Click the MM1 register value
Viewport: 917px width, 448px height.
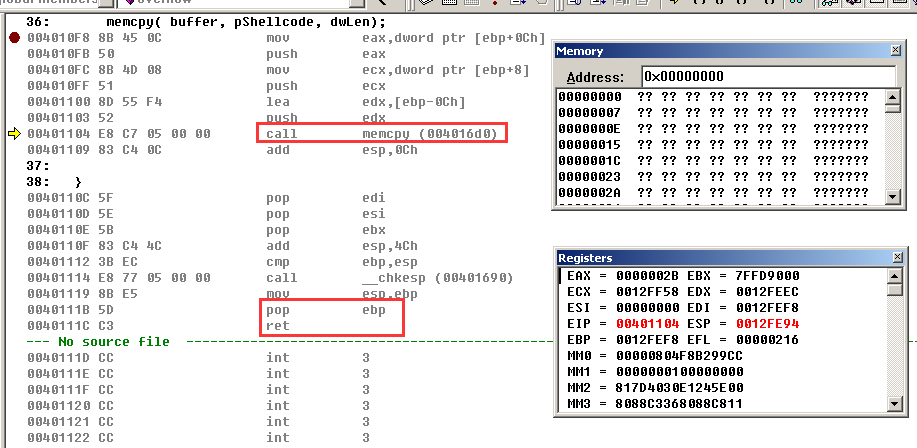point(679,371)
